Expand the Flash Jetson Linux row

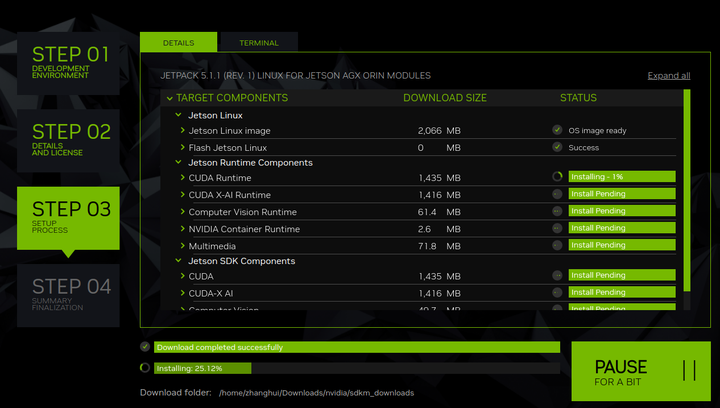182,148
